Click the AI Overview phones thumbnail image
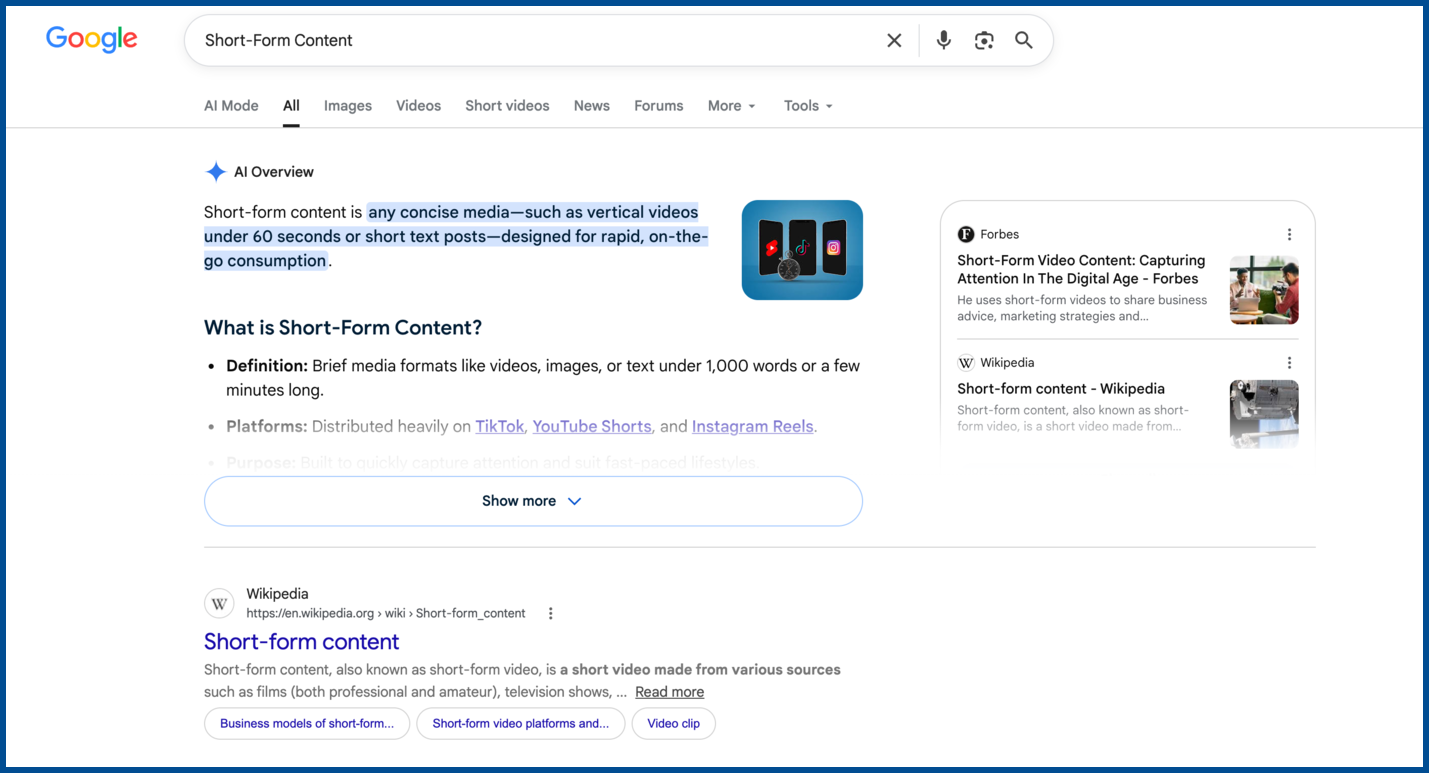 [802, 250]
